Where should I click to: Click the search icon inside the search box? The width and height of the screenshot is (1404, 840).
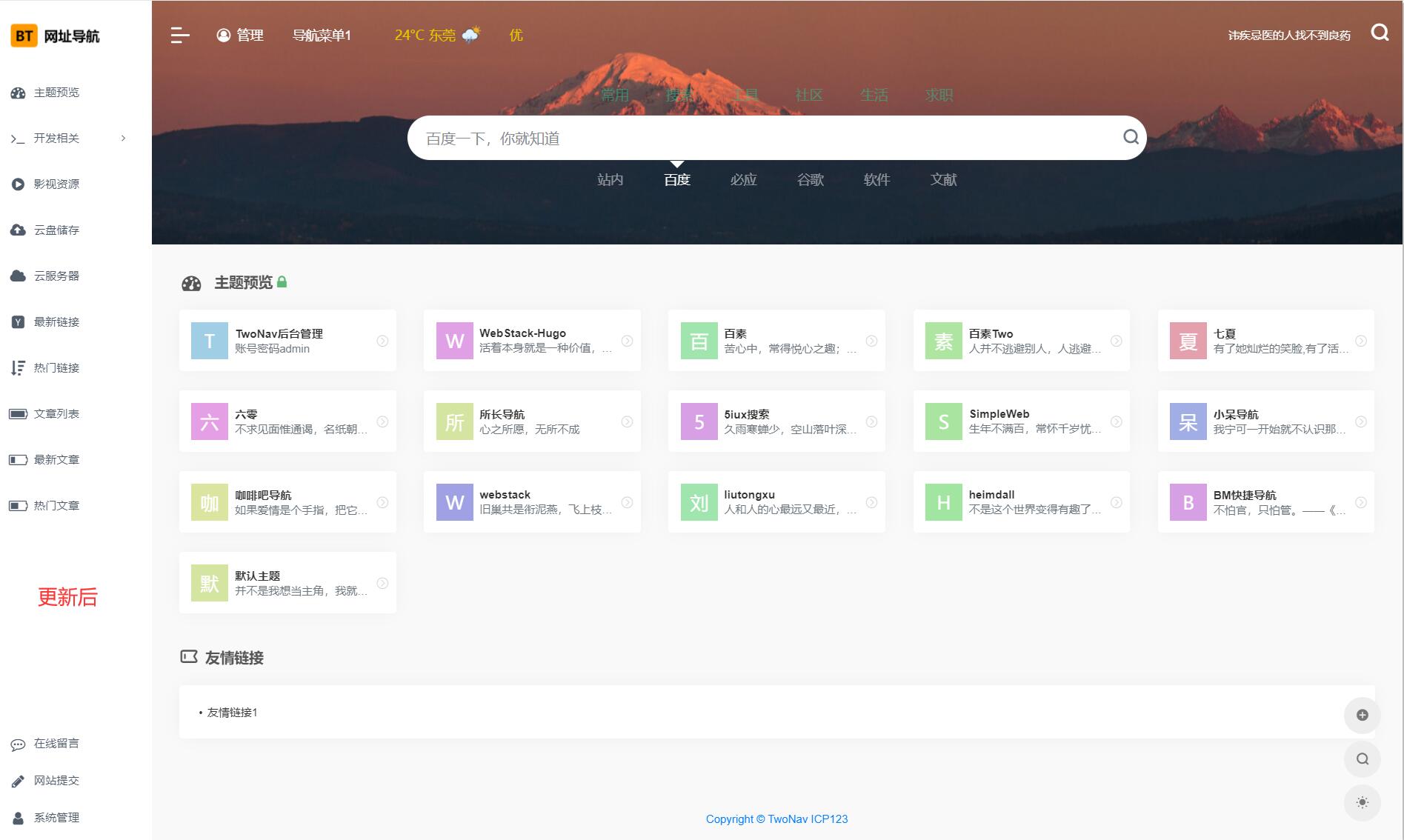(x=1131, y=137)
